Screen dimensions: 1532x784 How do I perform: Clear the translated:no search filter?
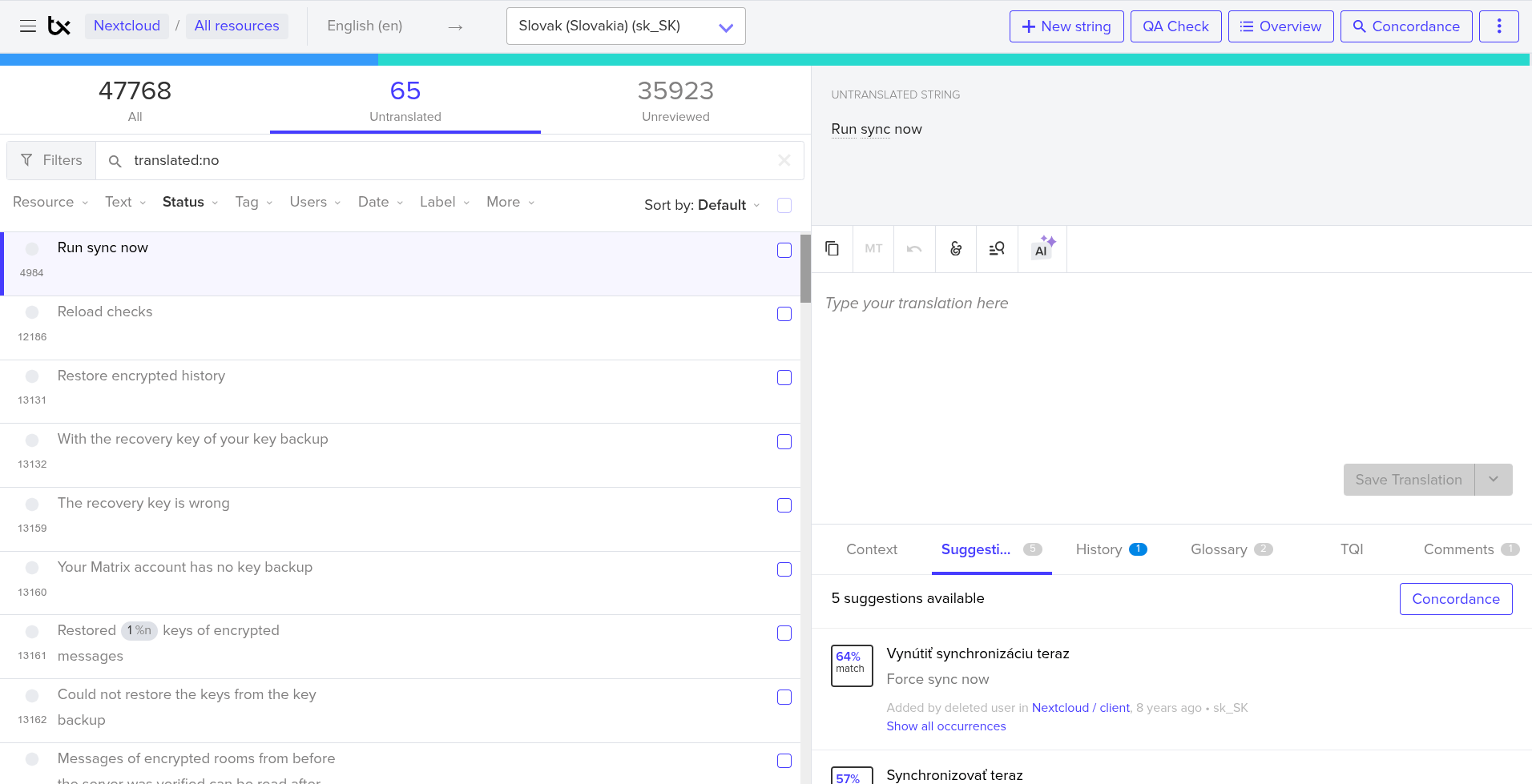784,161
